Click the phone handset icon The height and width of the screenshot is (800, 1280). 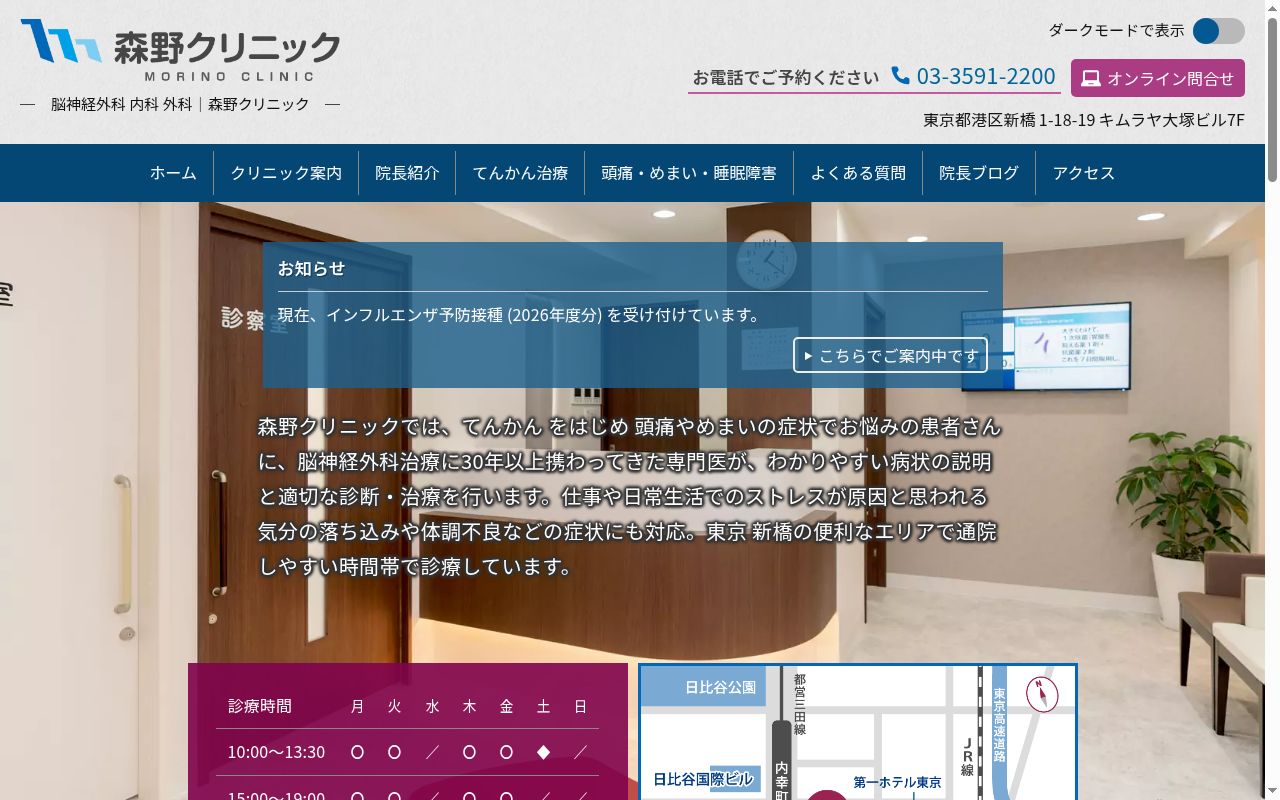tap(900, 75)
